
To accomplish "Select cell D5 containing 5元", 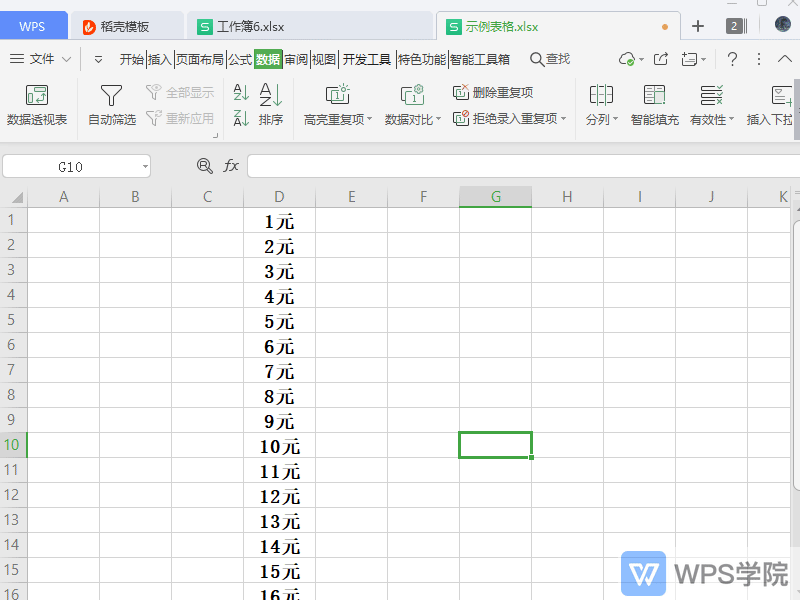I will coord(279,321).
